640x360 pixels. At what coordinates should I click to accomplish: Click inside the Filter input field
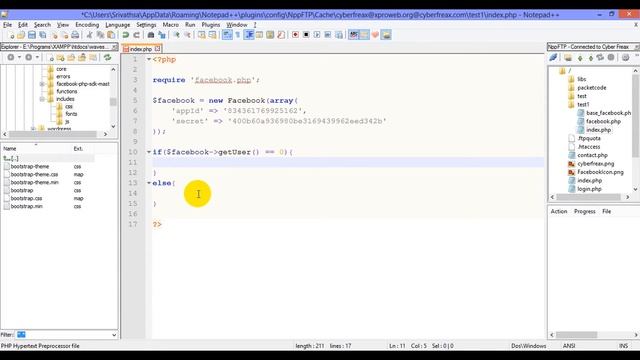pyautogui.click(x=62, y=335)
